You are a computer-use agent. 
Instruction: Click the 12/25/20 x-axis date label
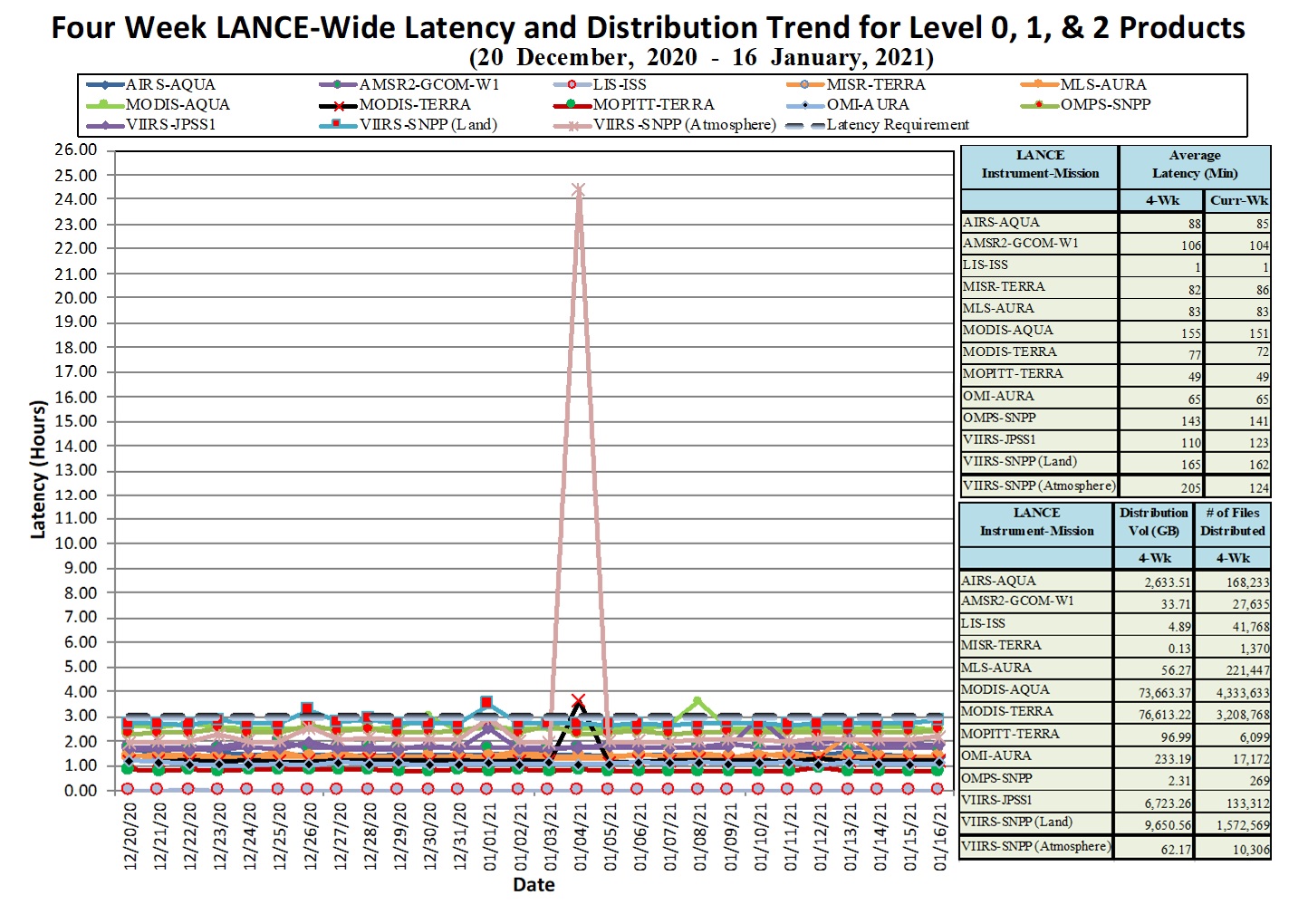pyautogui.click(x=280, y=835)
